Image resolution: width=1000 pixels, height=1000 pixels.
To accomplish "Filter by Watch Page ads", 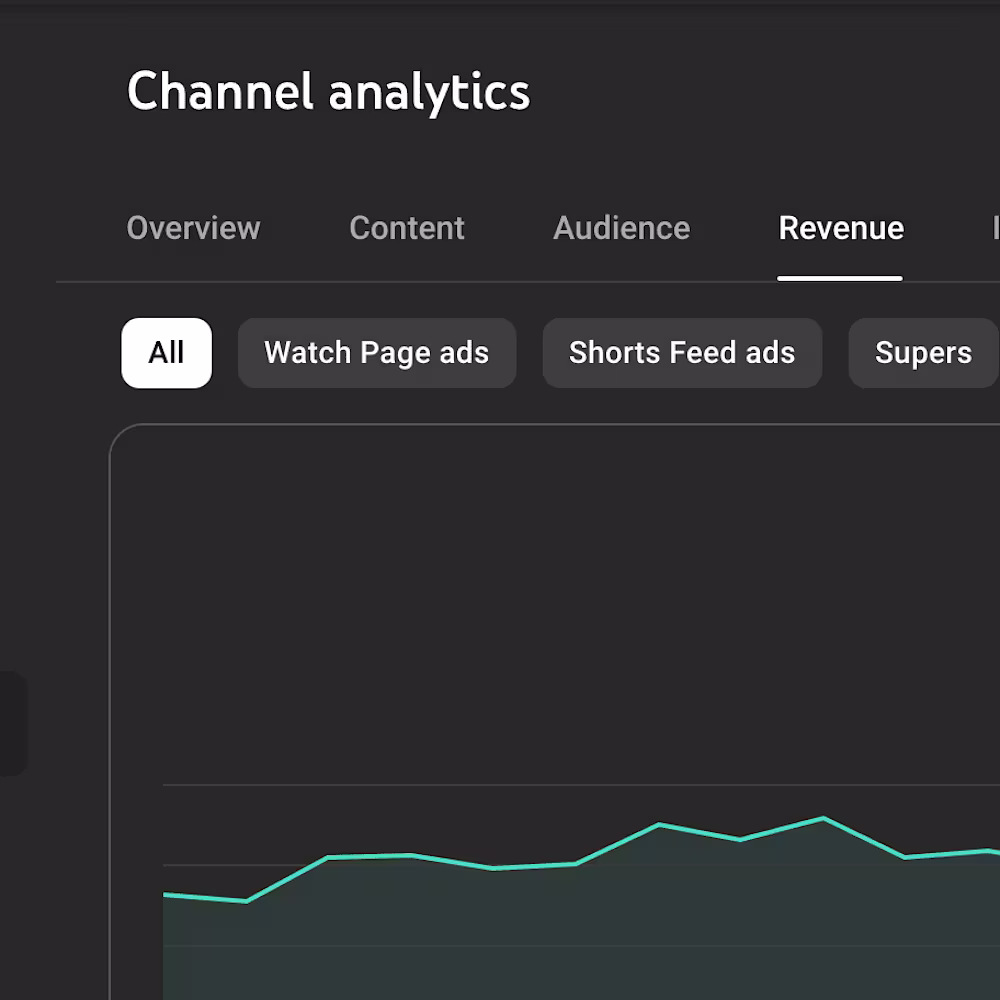I will pos(377,353).
